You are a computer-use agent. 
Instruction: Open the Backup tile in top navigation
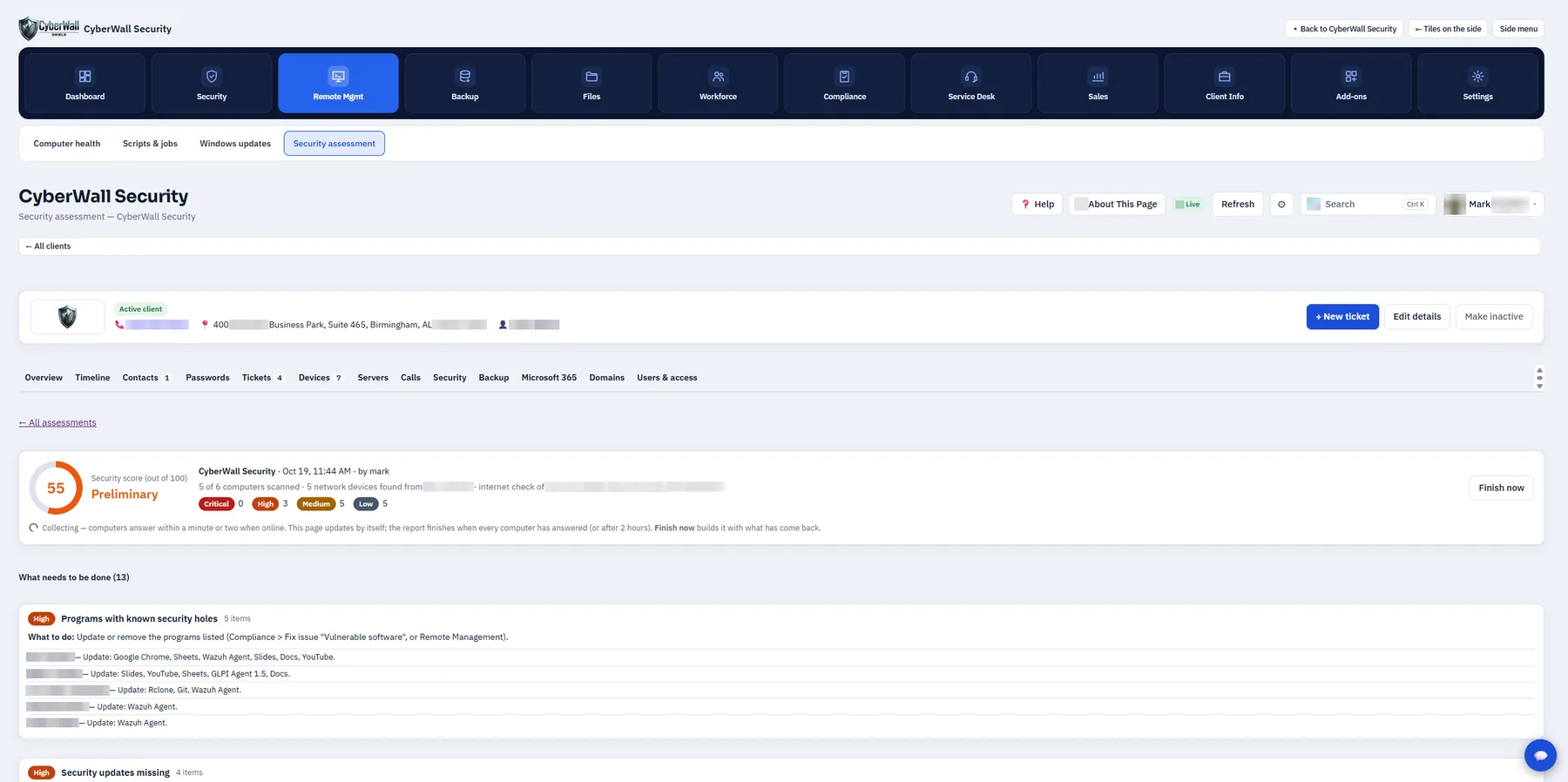pyautogui.click(x=465, y=84)
